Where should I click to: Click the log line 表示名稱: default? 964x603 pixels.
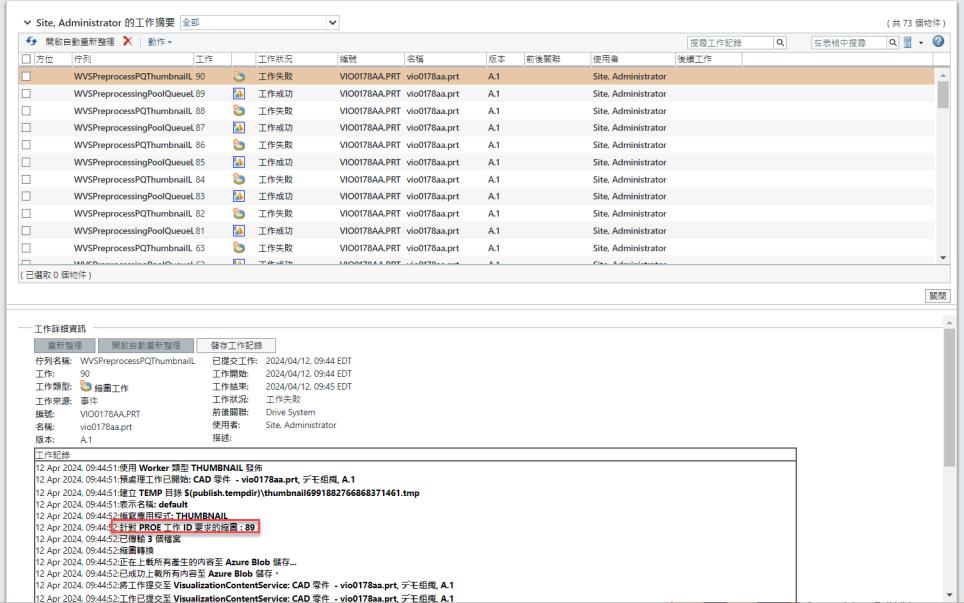point(111,504)
